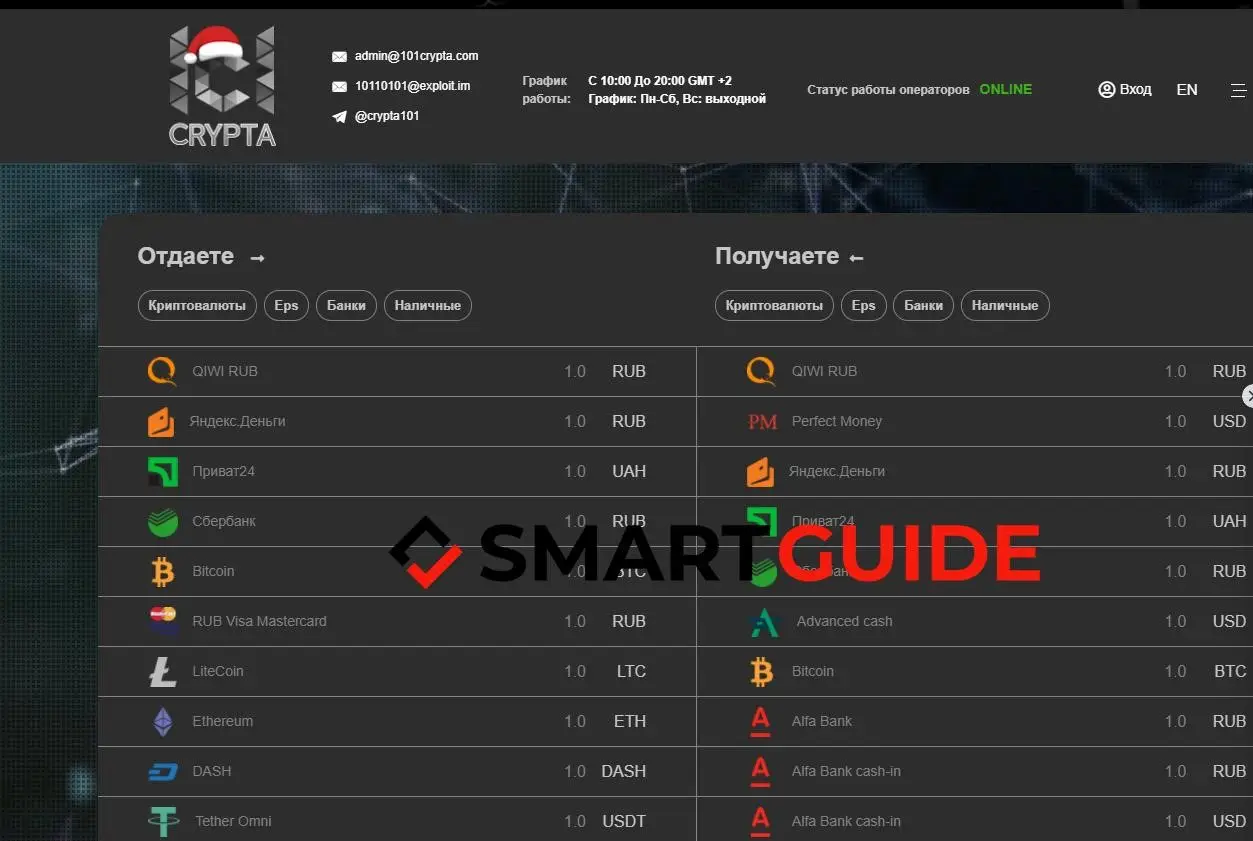Screen dimensions: 1253x841
Task: Select DASH icon in Отдаете list
Action: [162, 771]
